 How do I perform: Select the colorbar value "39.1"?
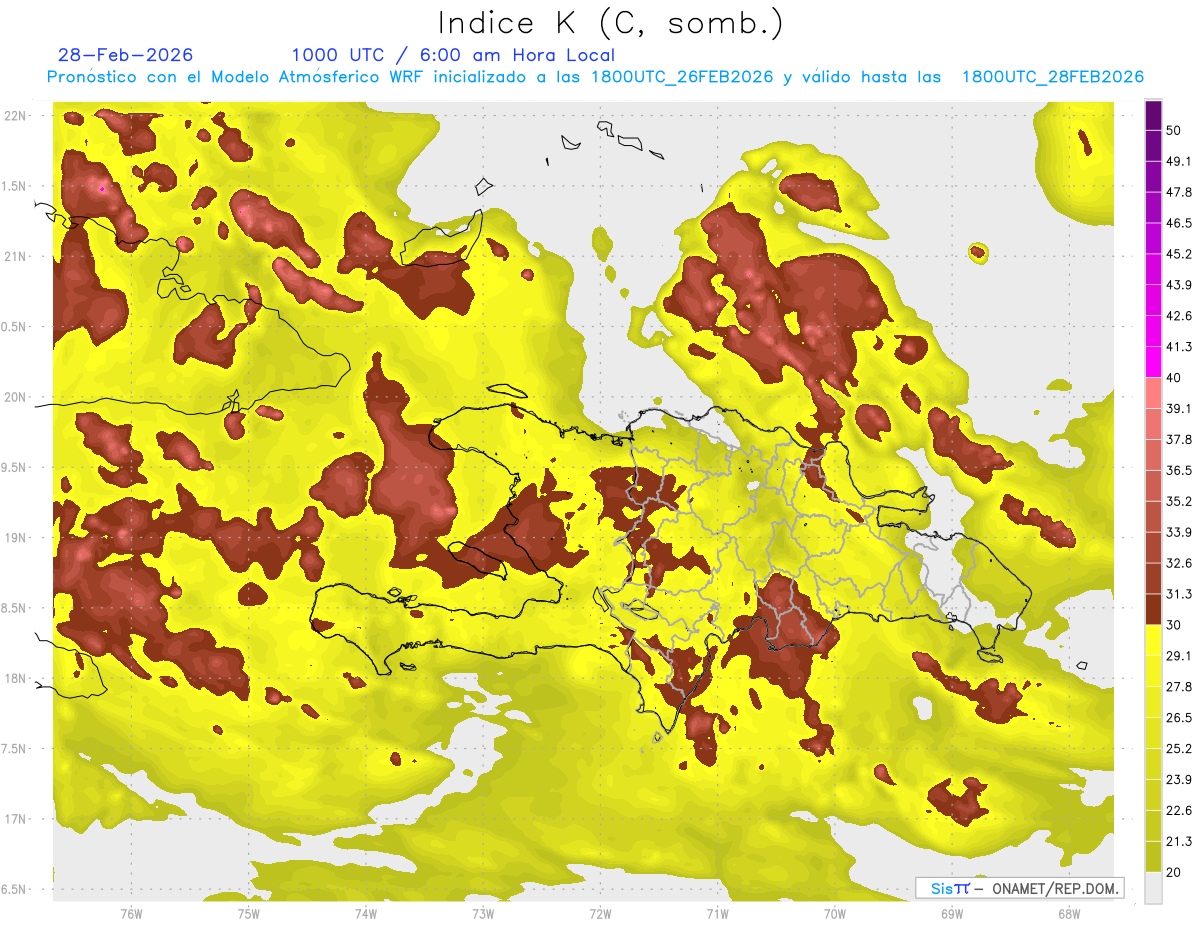point(1179,409)
